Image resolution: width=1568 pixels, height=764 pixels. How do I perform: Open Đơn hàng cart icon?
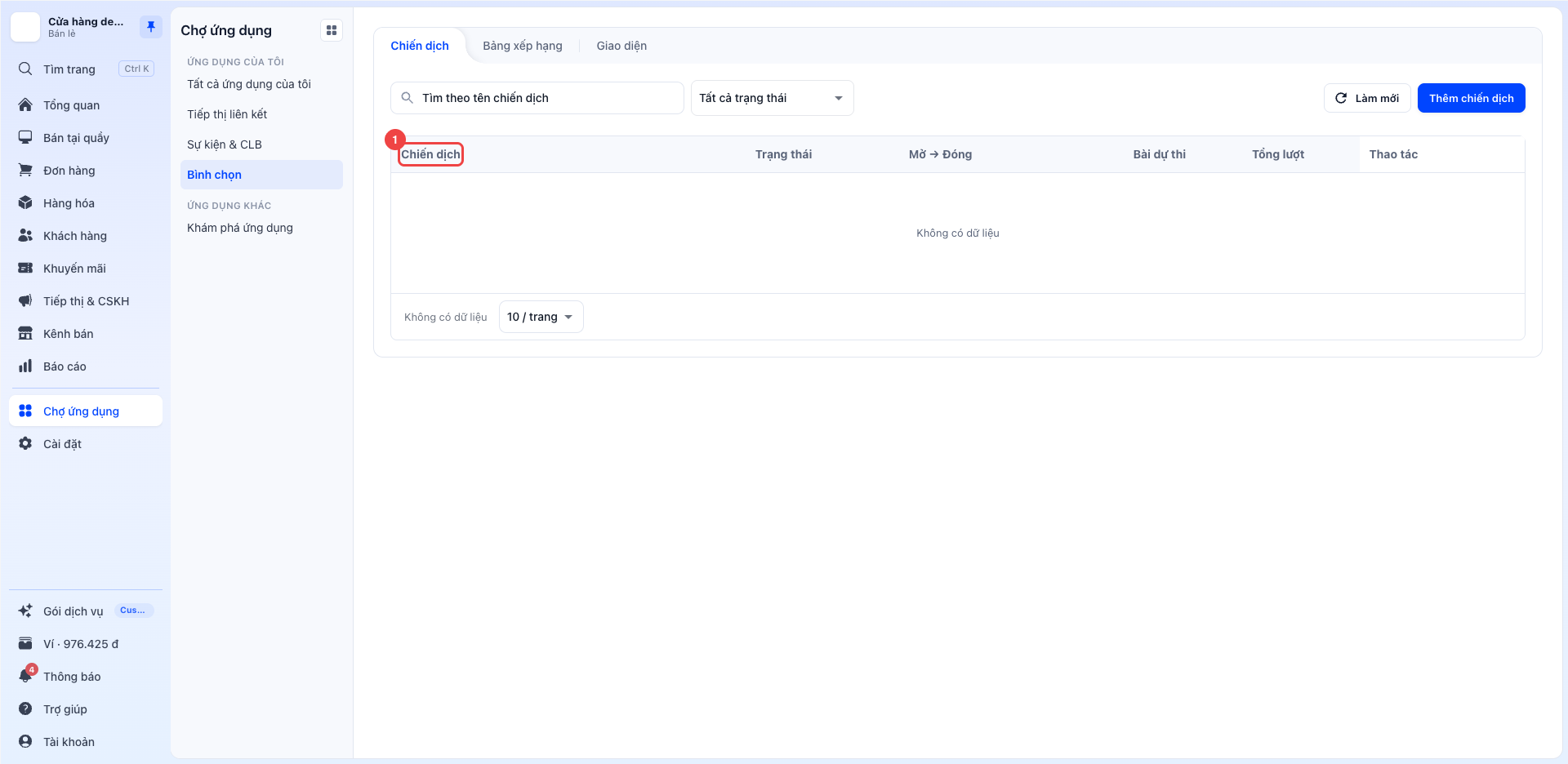[x=25, y=170]
